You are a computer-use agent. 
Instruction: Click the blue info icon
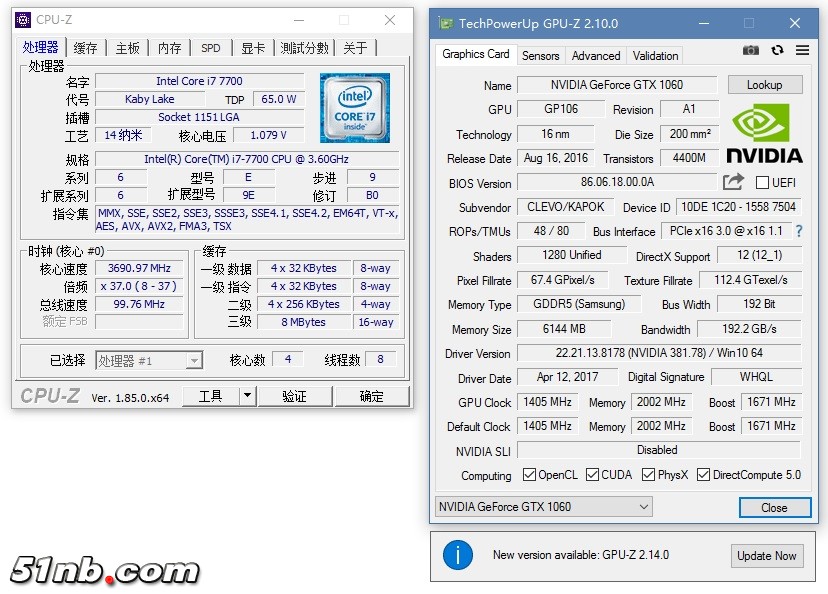tap(458, 555)
